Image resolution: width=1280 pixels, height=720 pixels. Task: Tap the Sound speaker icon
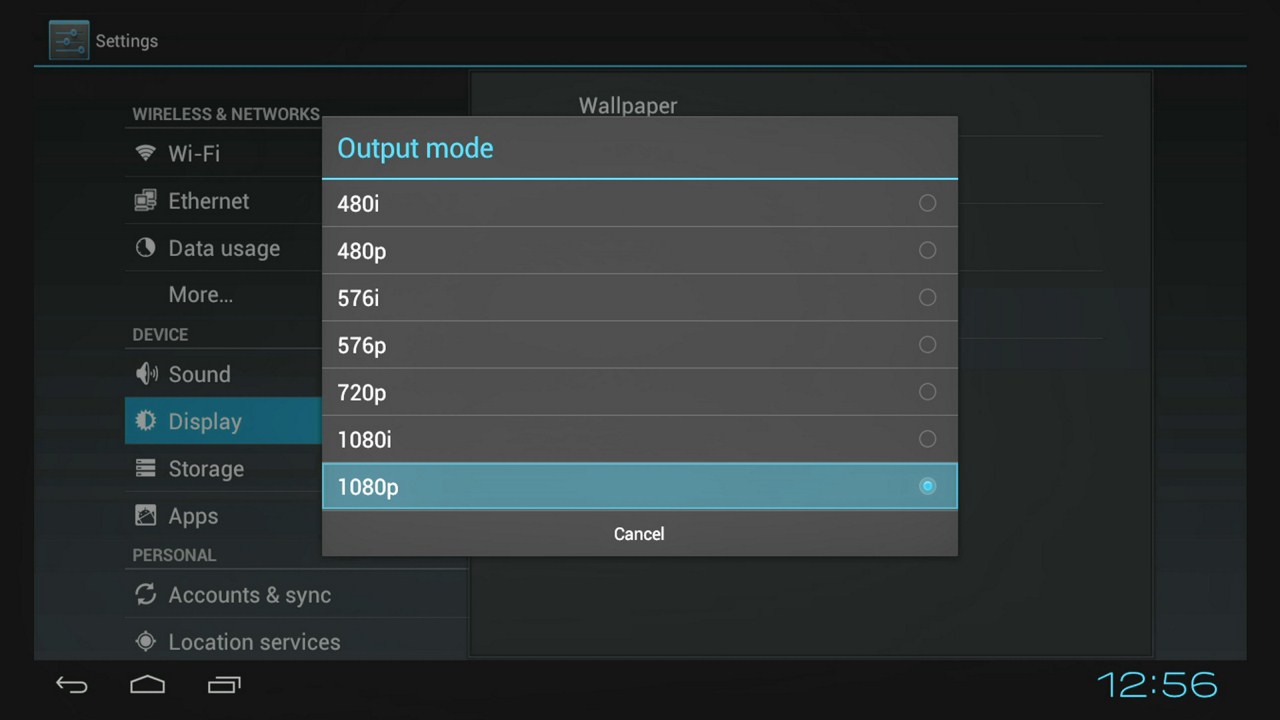146,374
